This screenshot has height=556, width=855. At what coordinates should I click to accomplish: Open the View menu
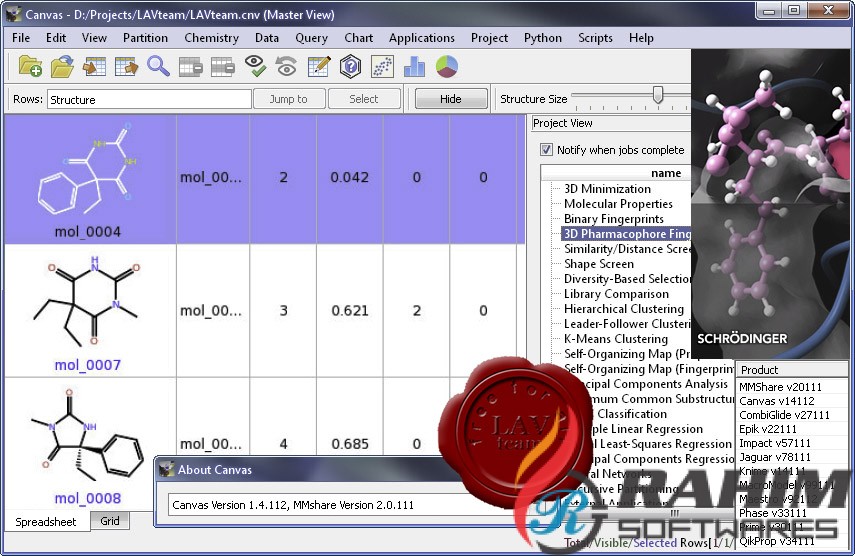point(94,38)
